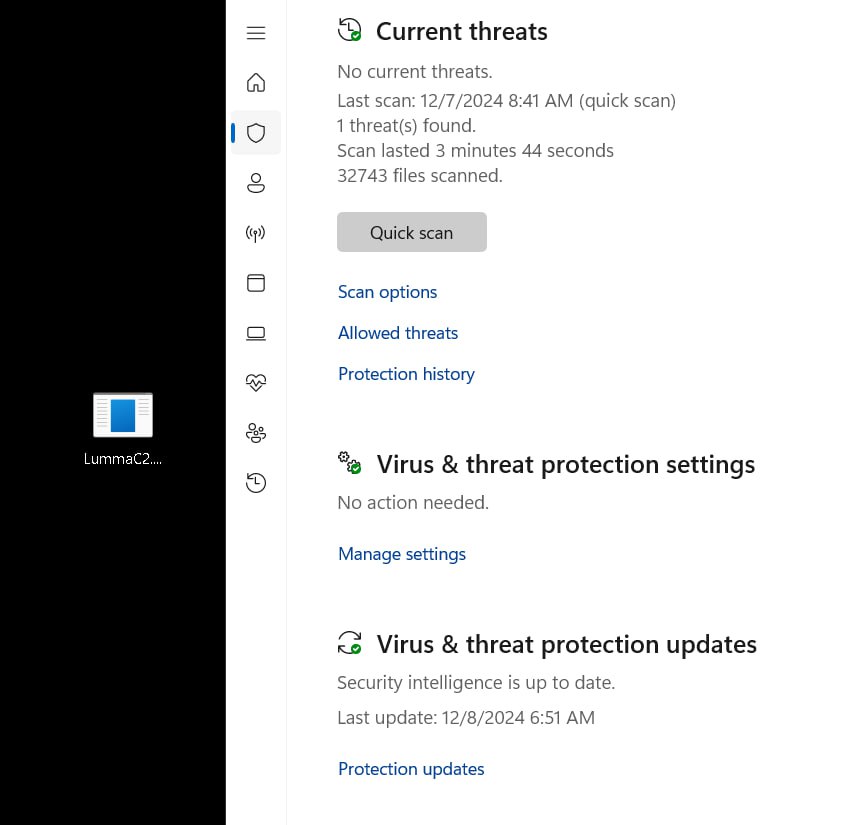Open the Allowed threats link
Image resolution: width=844 pixels, height=825 pixels.
398,333
